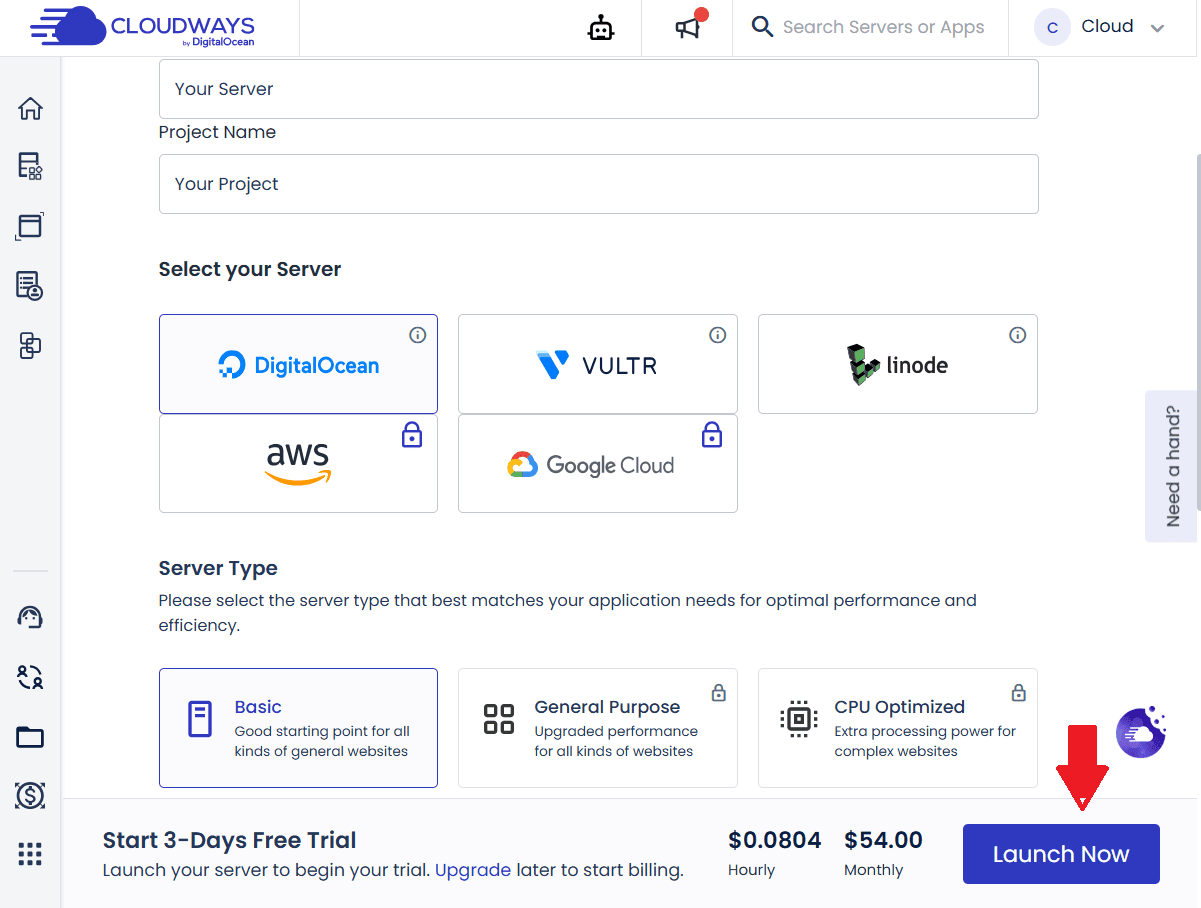Open the Team members icon in sidebar
This screenshot has width=1201, height=908.
click(x=30, y=286)
